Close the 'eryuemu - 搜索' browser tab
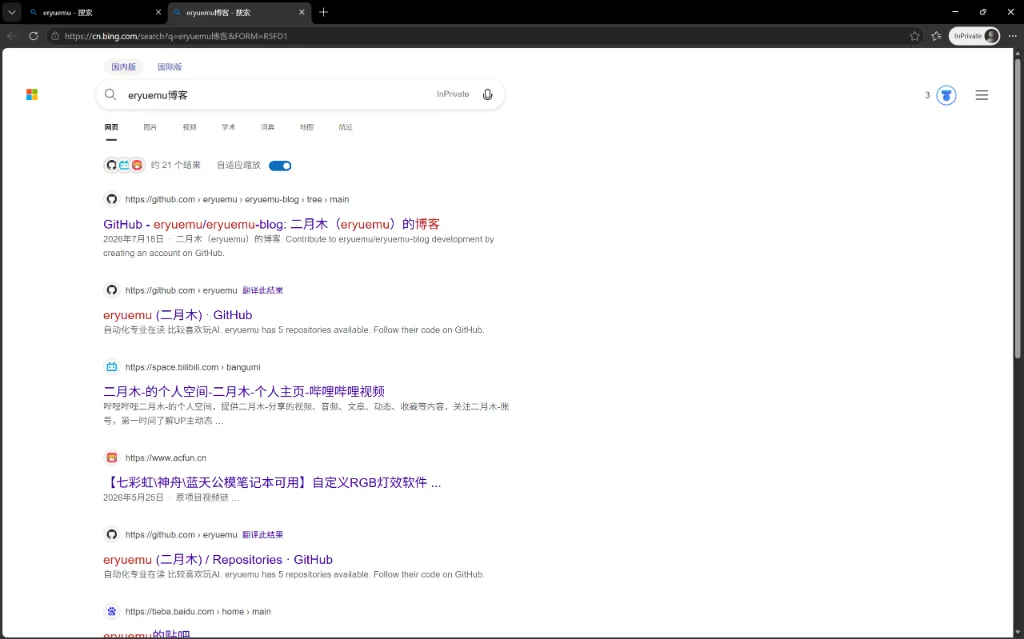Screen dimensions: 1024x639 coord(158,12)
